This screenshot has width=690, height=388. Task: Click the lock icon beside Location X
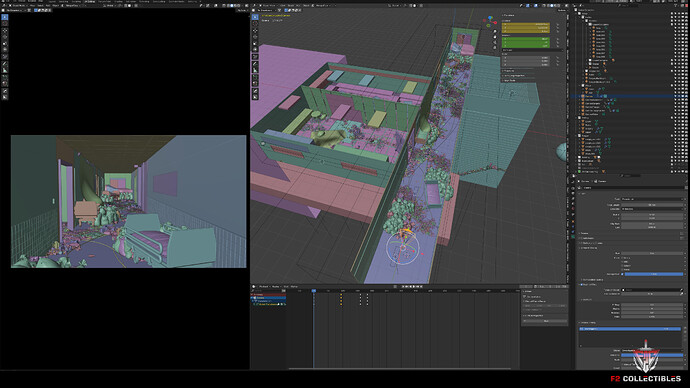(x=558, y=24)
